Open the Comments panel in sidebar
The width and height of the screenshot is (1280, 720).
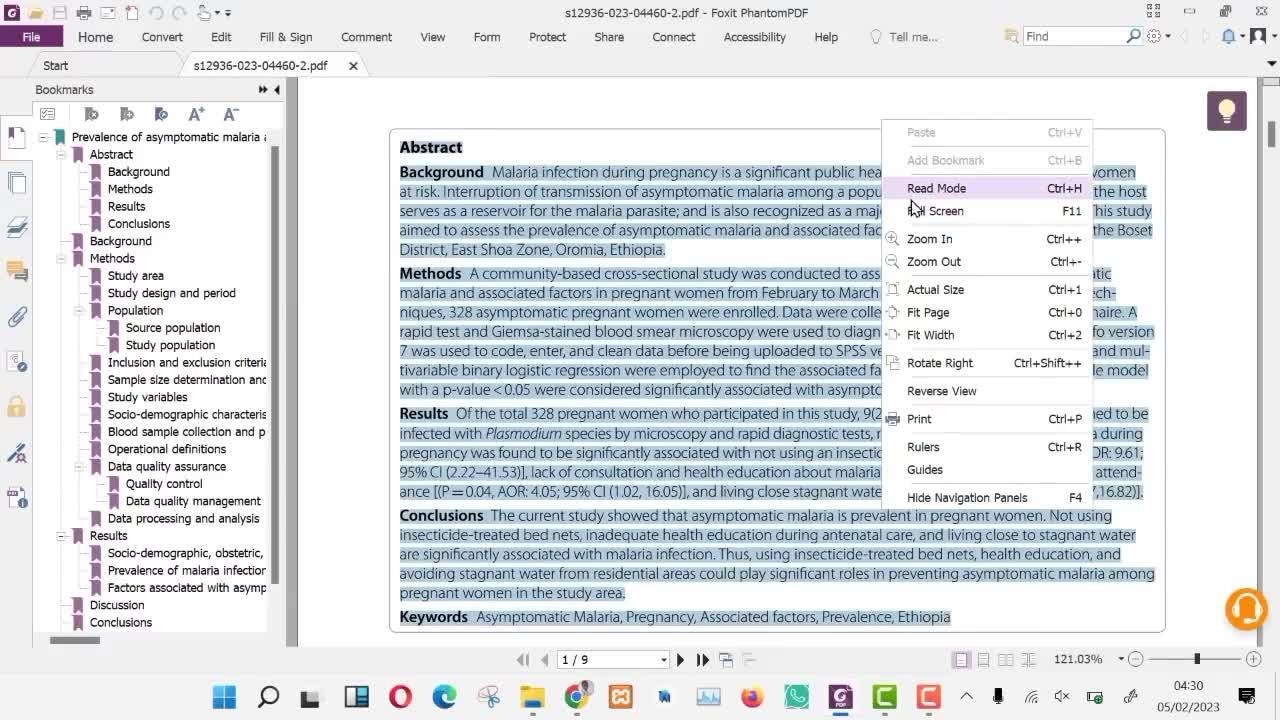click(x=17, y=271)
